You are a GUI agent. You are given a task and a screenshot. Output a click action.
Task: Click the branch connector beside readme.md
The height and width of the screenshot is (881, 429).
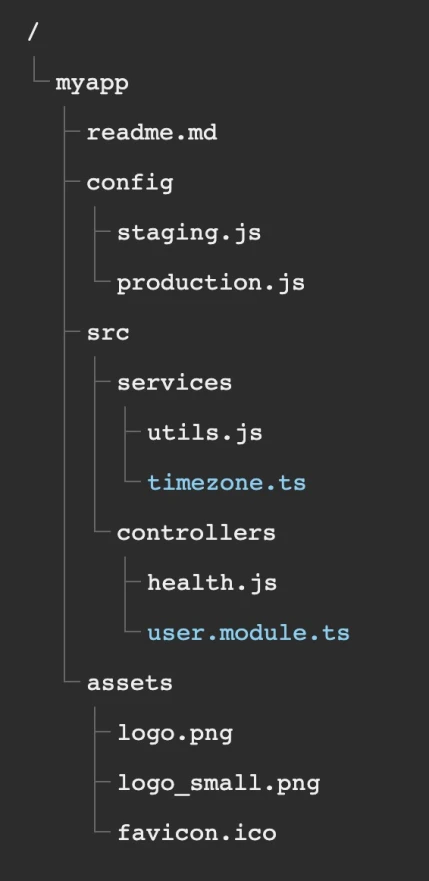72,133
